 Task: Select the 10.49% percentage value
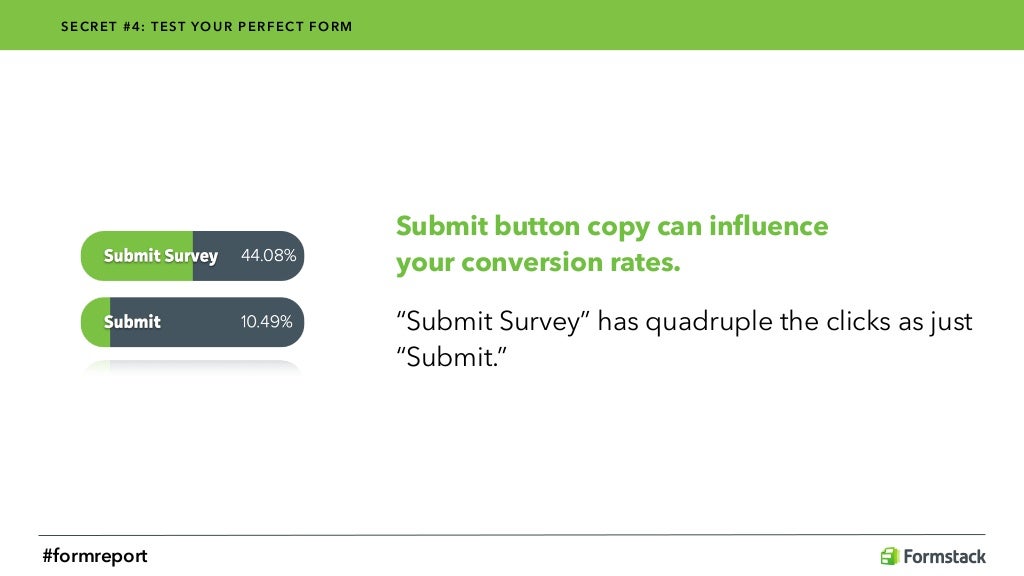(266, 322)
